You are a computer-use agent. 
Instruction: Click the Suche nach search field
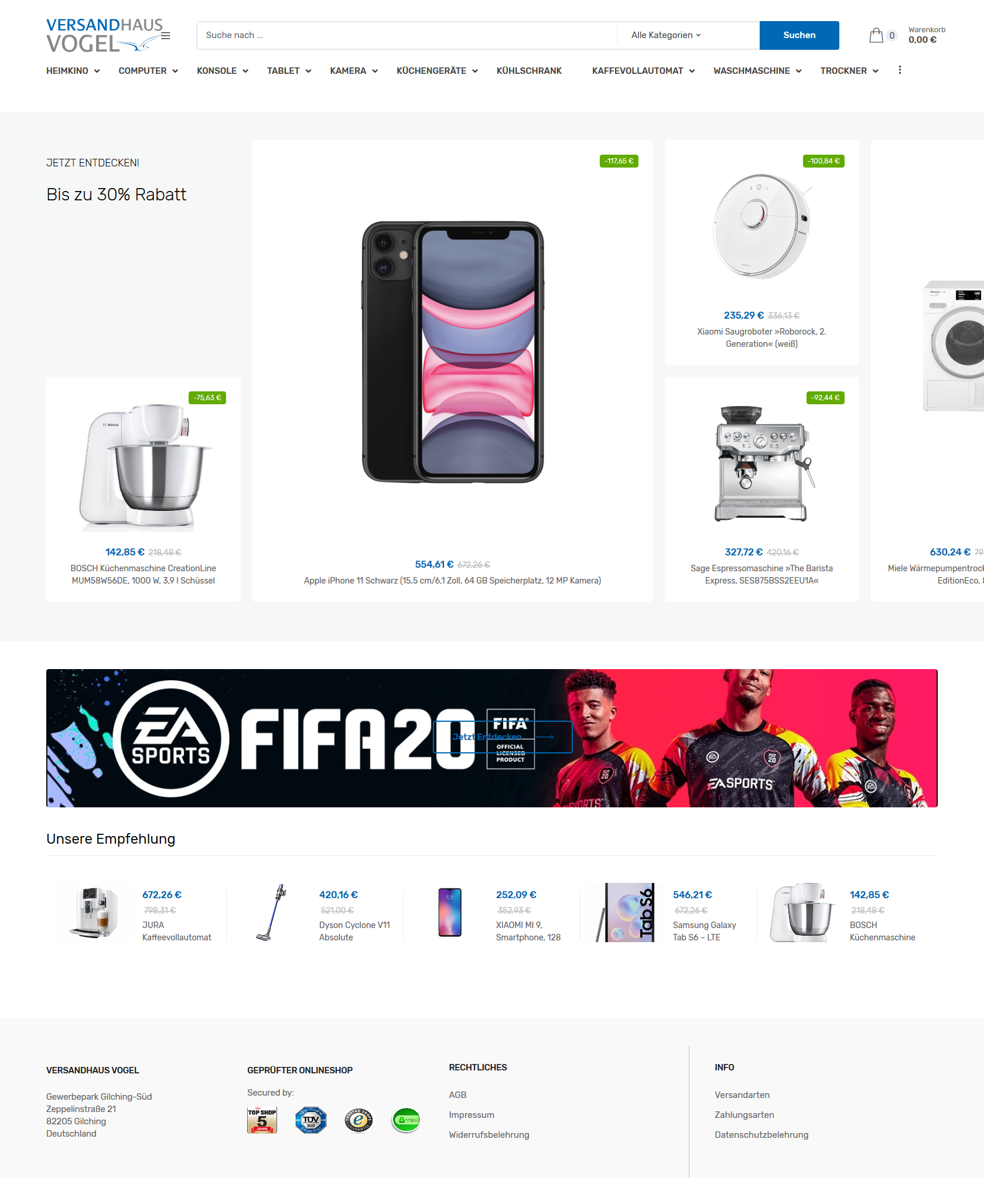pyautogui.click(x=406, y=35)
